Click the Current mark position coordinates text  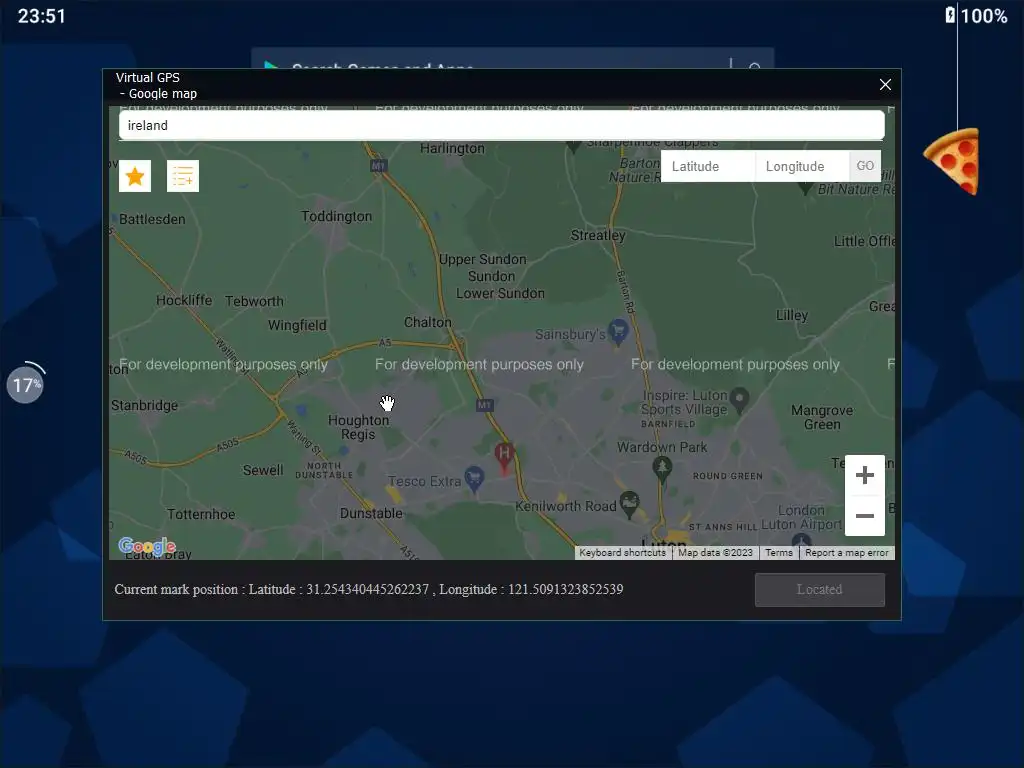[369, 590]
